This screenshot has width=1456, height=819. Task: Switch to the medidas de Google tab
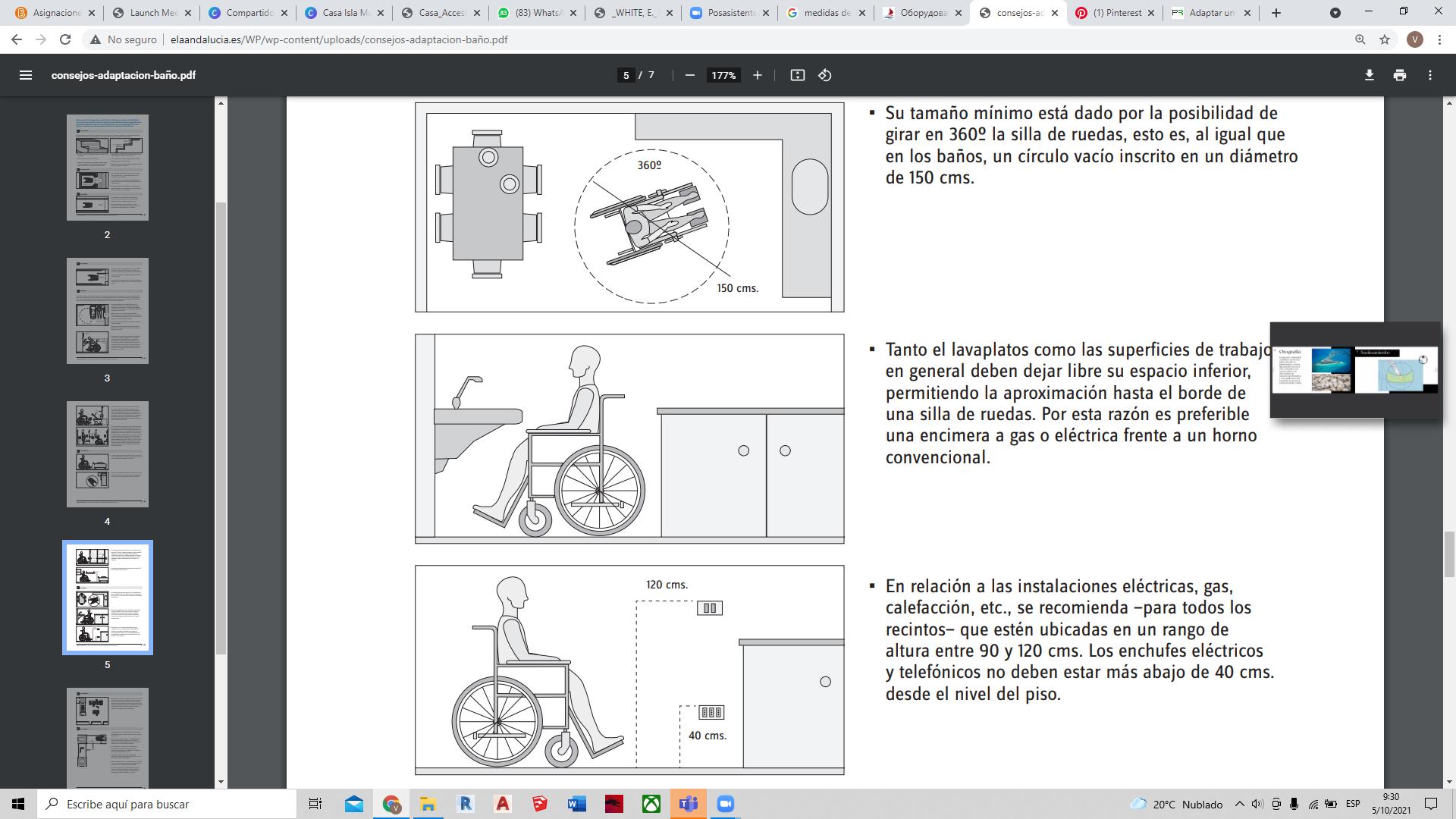(822, 13)
